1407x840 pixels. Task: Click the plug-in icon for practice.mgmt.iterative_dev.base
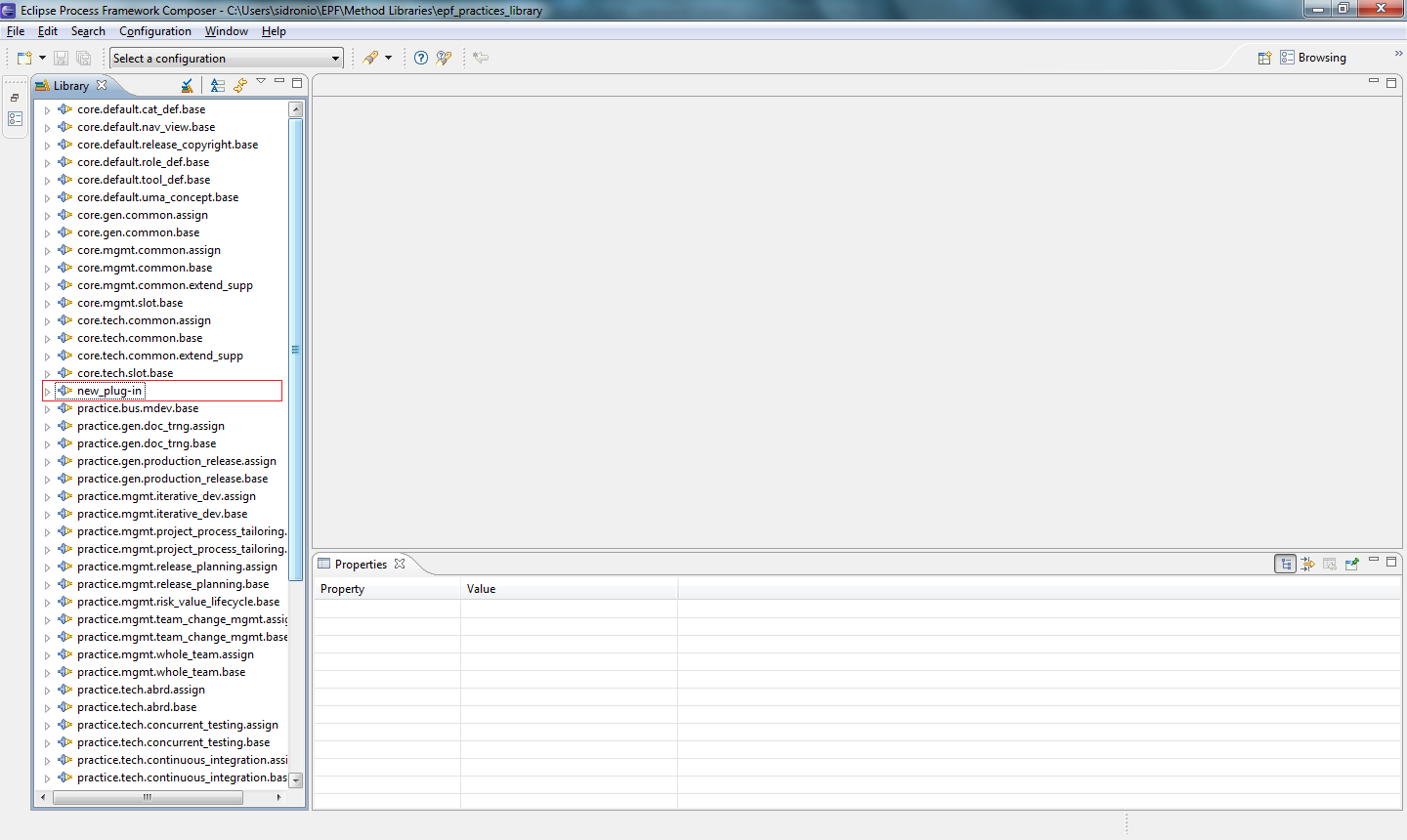pyautogui.click(x=64, y=514)
